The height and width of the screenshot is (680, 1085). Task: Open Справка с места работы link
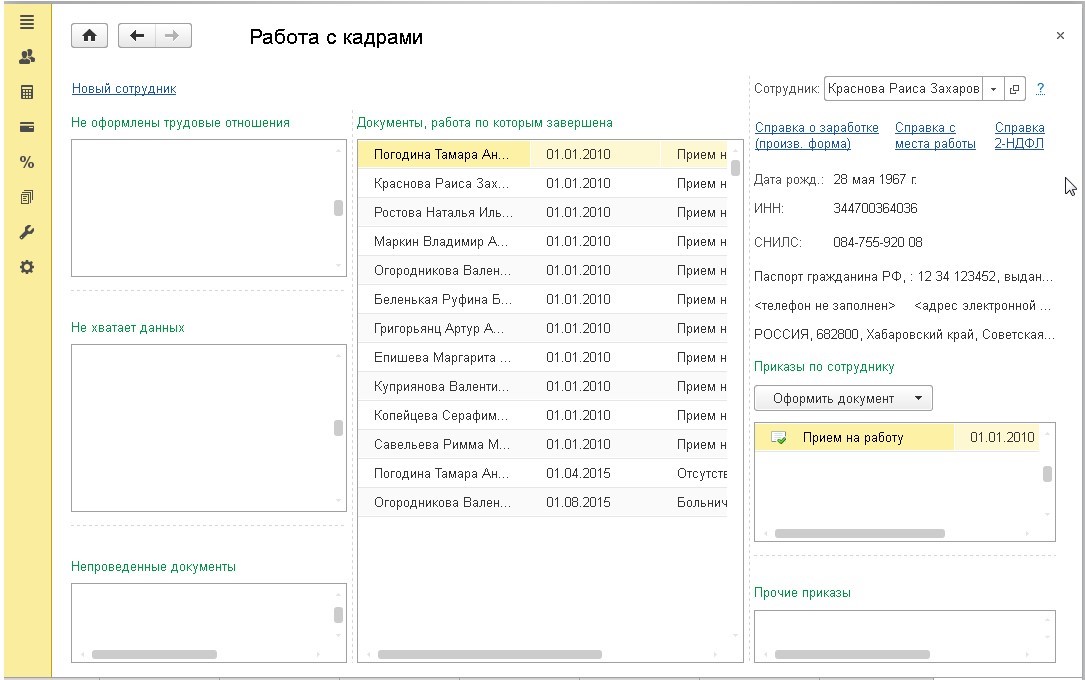click(935, 136)
